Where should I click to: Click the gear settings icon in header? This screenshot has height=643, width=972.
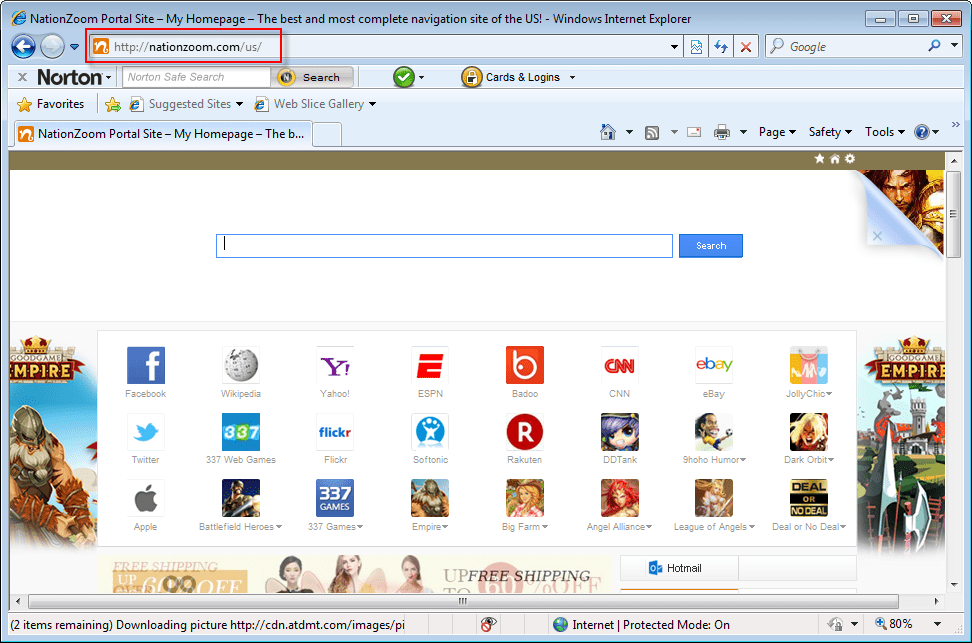click(x=850, y=159)
